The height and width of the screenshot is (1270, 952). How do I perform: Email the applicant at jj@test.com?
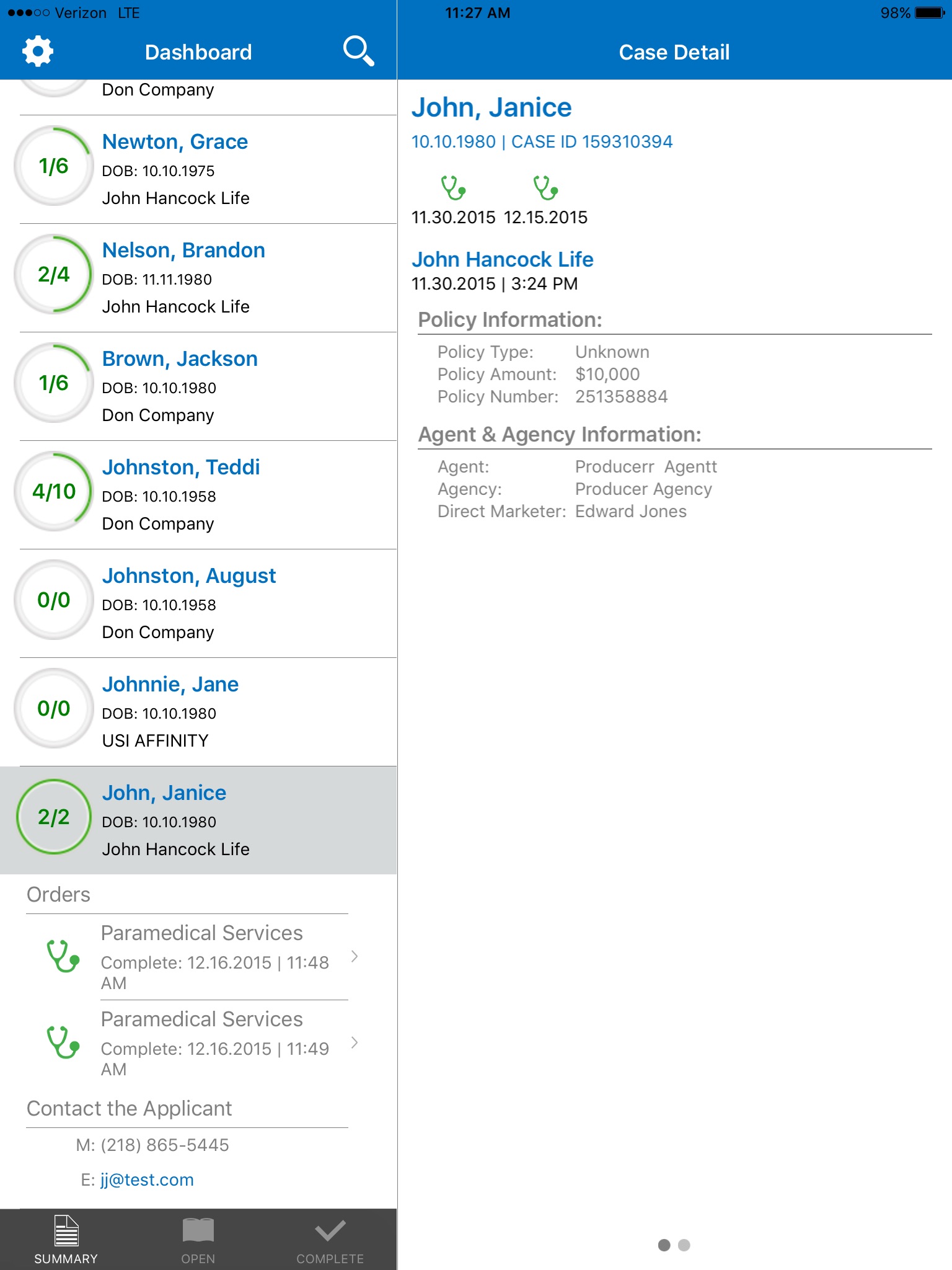click(x=147, y=1179)
